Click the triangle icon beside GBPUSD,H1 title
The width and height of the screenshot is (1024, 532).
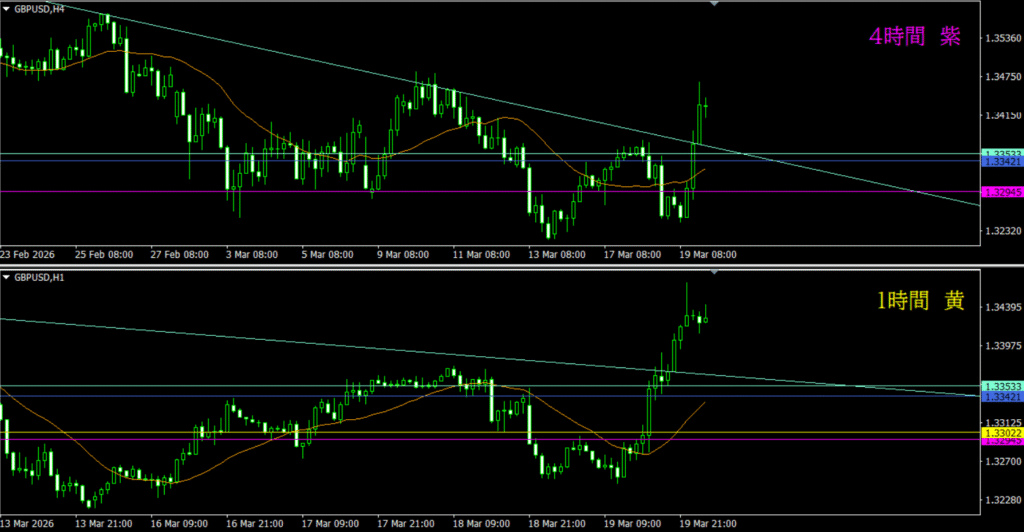coord(7,276)
